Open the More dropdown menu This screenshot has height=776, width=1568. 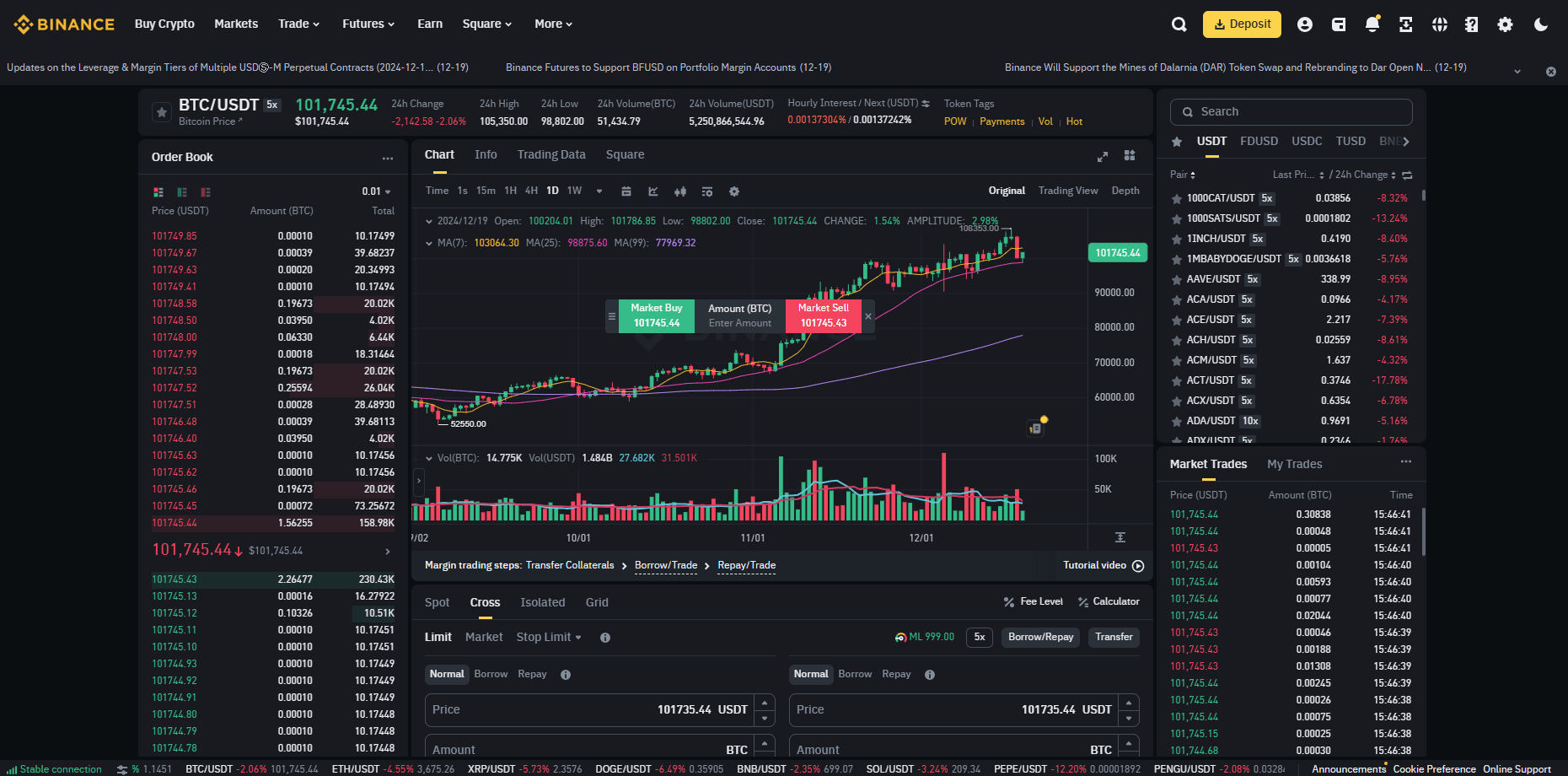(553, 24)
